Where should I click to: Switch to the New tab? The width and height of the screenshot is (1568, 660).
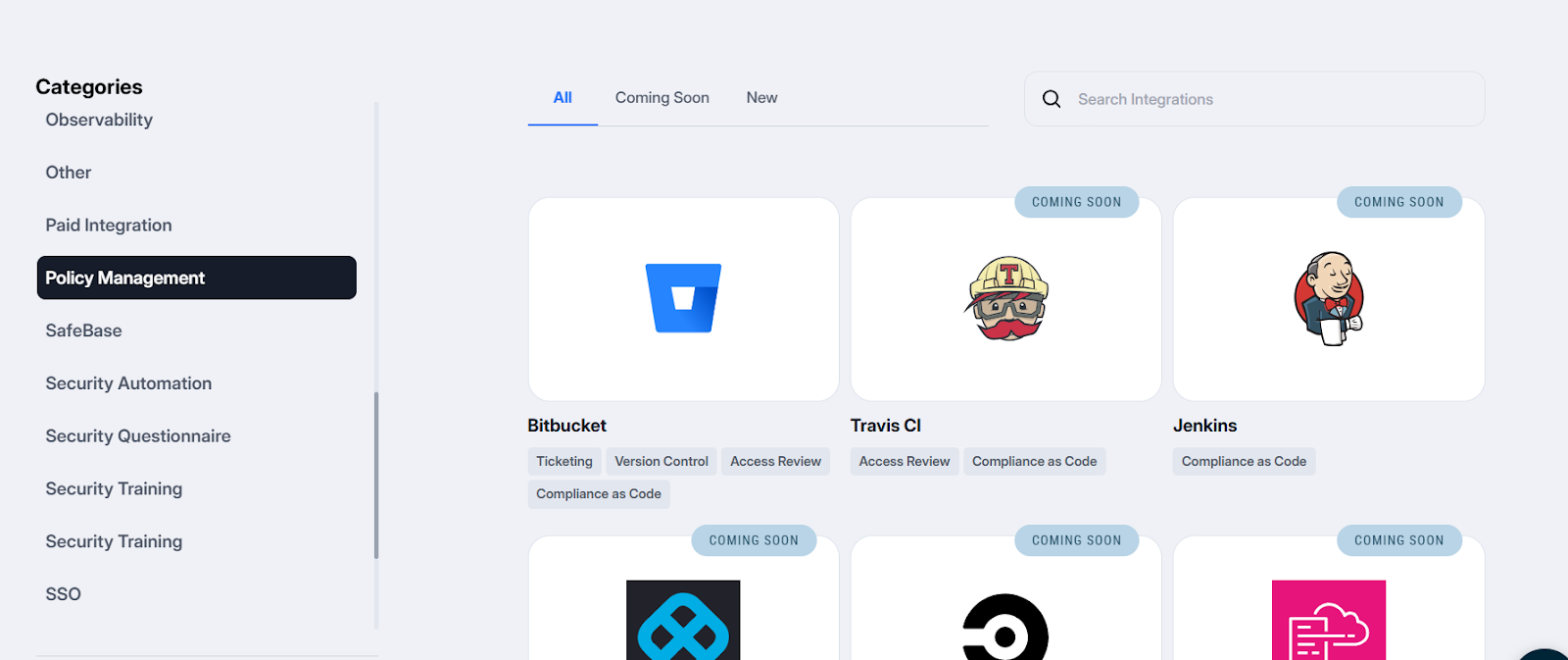pyautogui.click(x=761, y=98)
